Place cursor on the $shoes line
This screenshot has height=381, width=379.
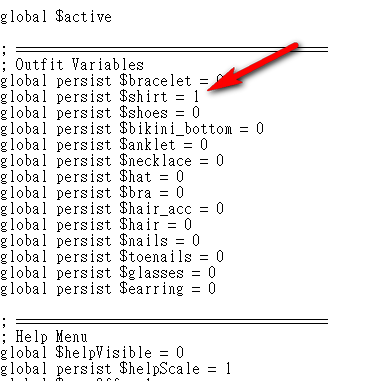[x=100, y=113]
